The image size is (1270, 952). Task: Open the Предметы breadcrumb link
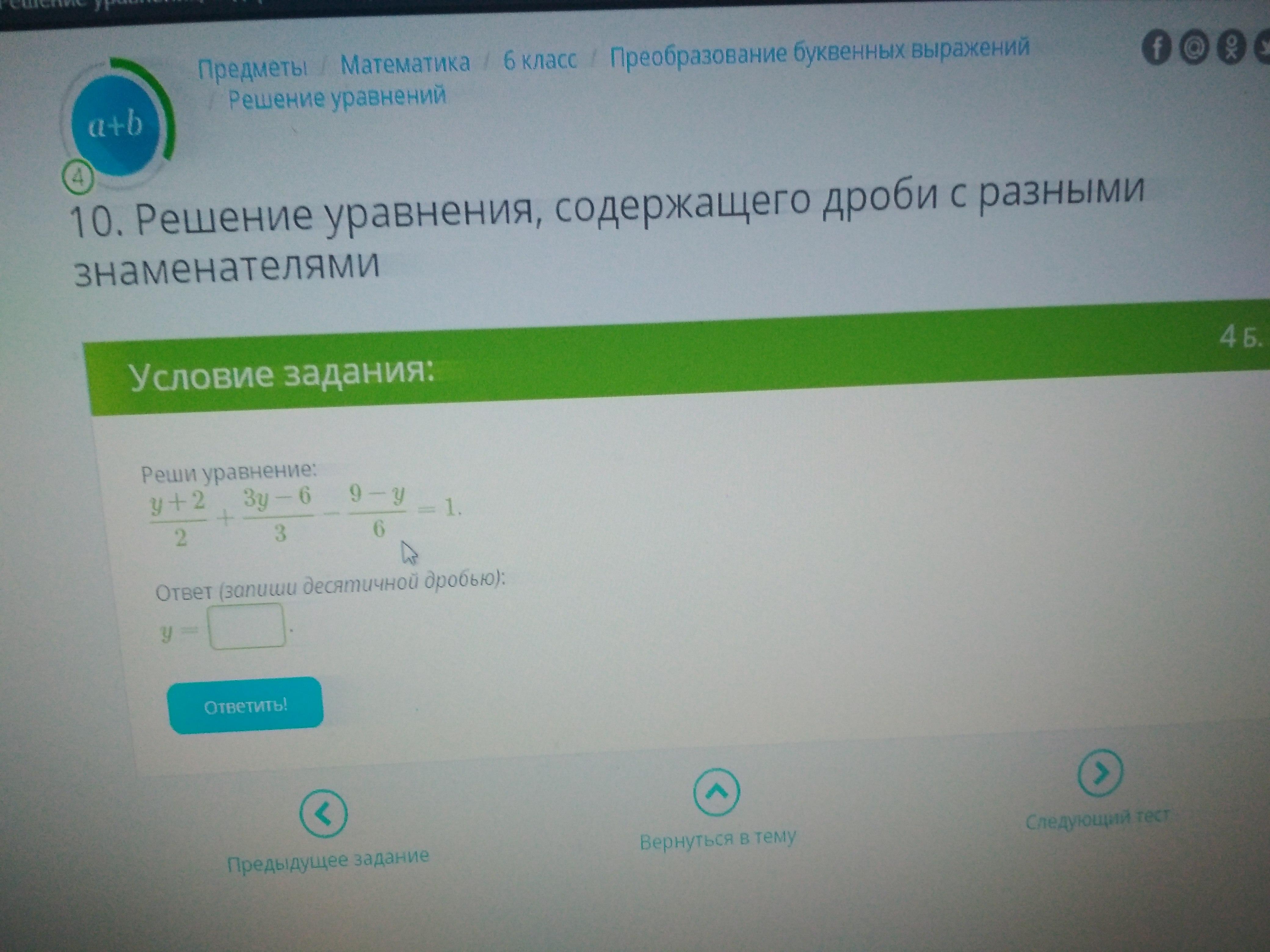click(252, 68)
